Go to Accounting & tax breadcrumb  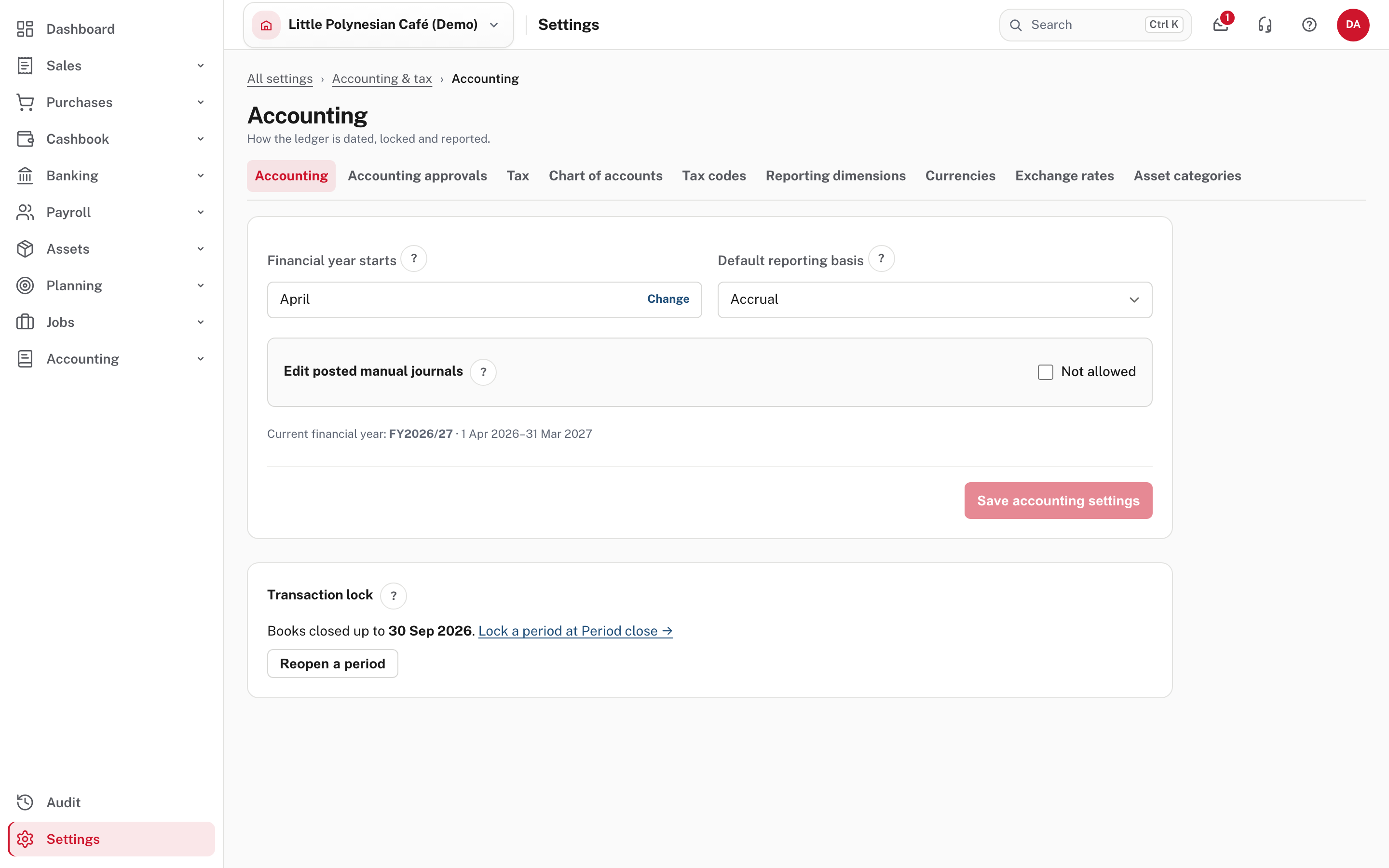pos(381,79)
